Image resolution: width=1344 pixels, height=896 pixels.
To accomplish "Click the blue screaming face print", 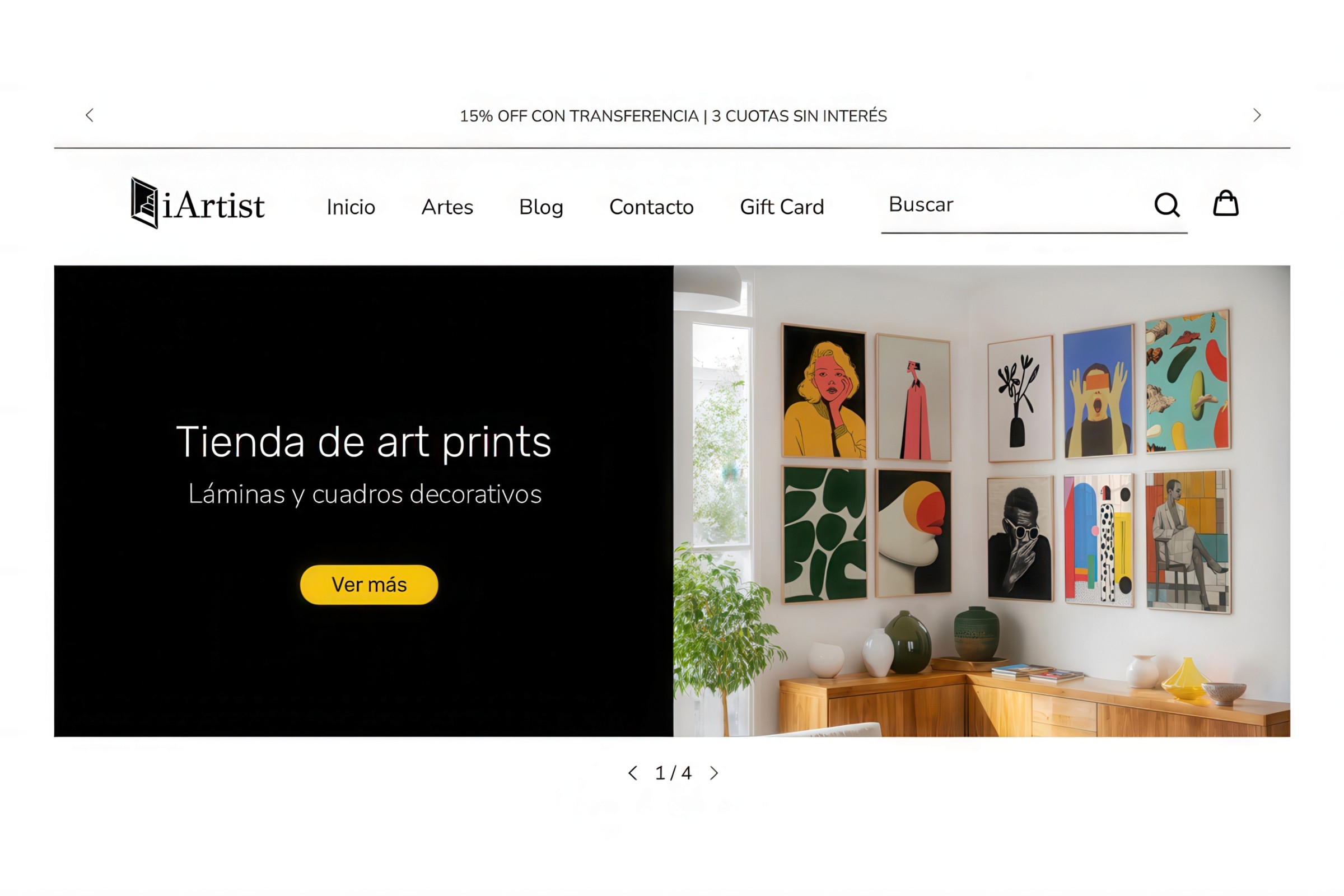I will click(x=1099, y=391).
